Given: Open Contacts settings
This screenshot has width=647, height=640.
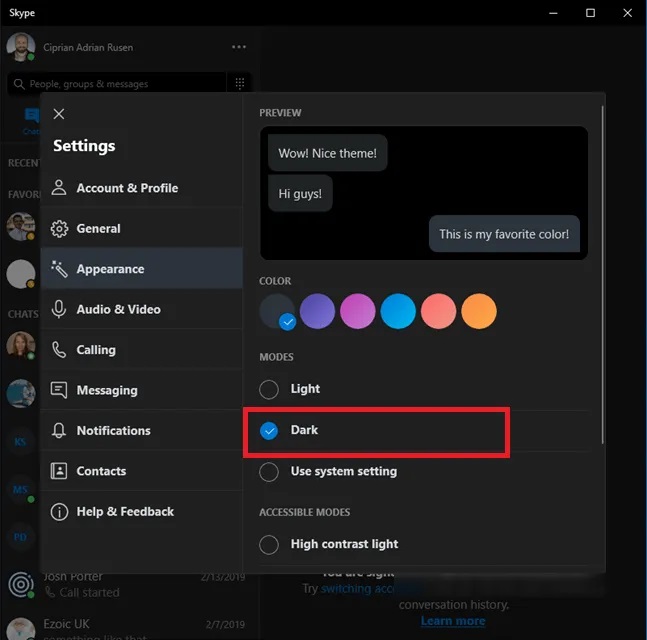Looking at the screenshot, I should [x=142, y=471].
